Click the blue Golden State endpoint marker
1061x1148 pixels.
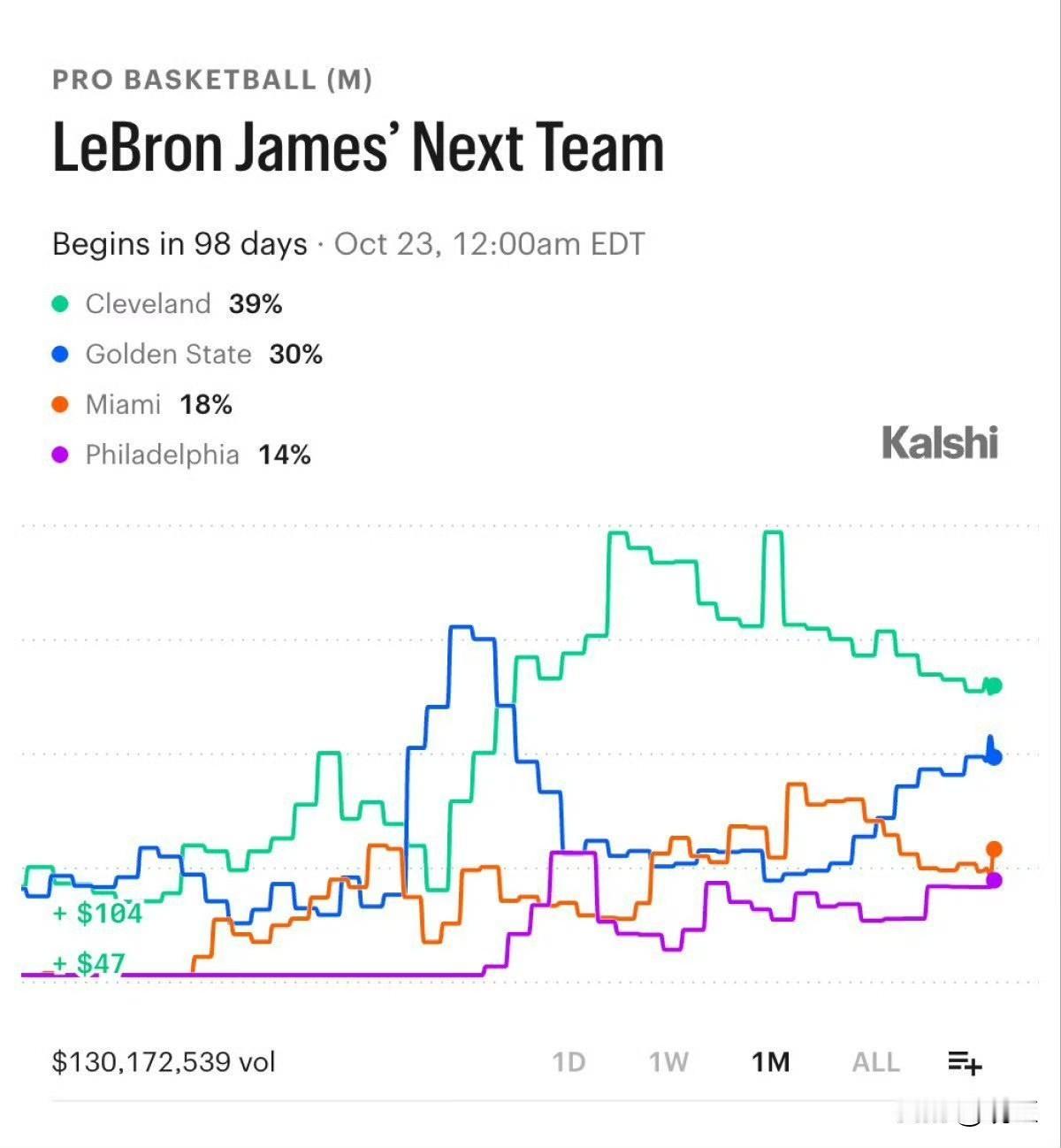[994, 757]
